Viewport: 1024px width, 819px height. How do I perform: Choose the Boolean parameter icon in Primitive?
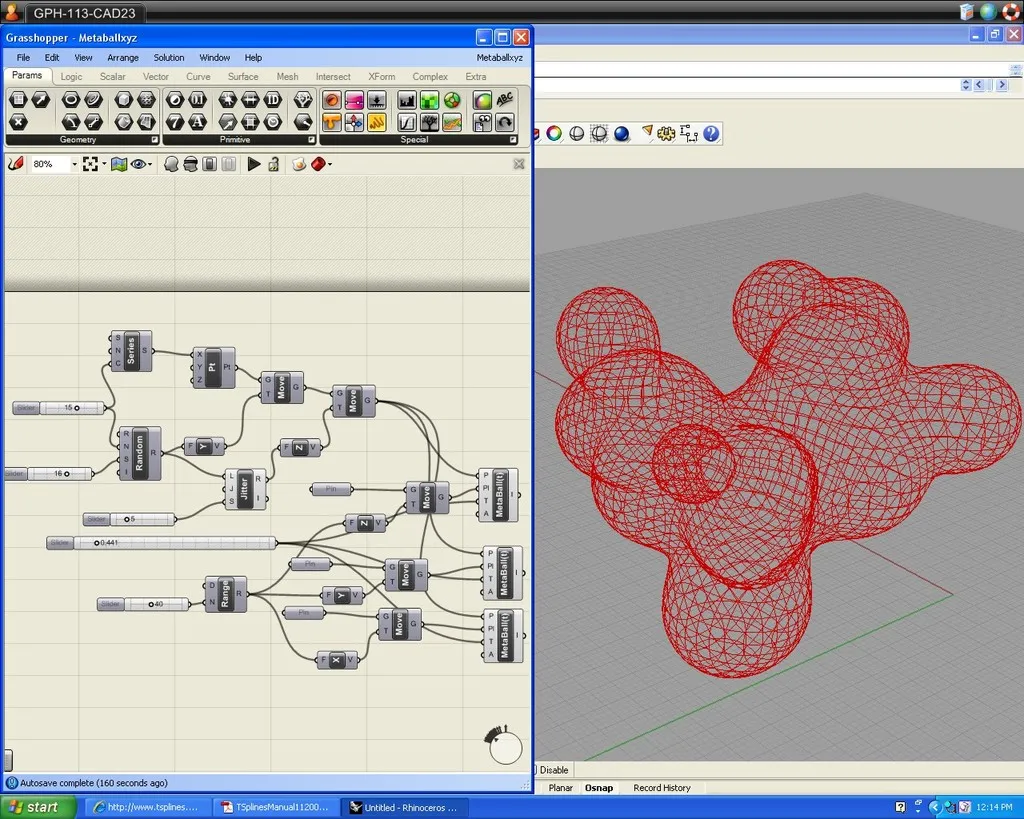tap(175, 99)
